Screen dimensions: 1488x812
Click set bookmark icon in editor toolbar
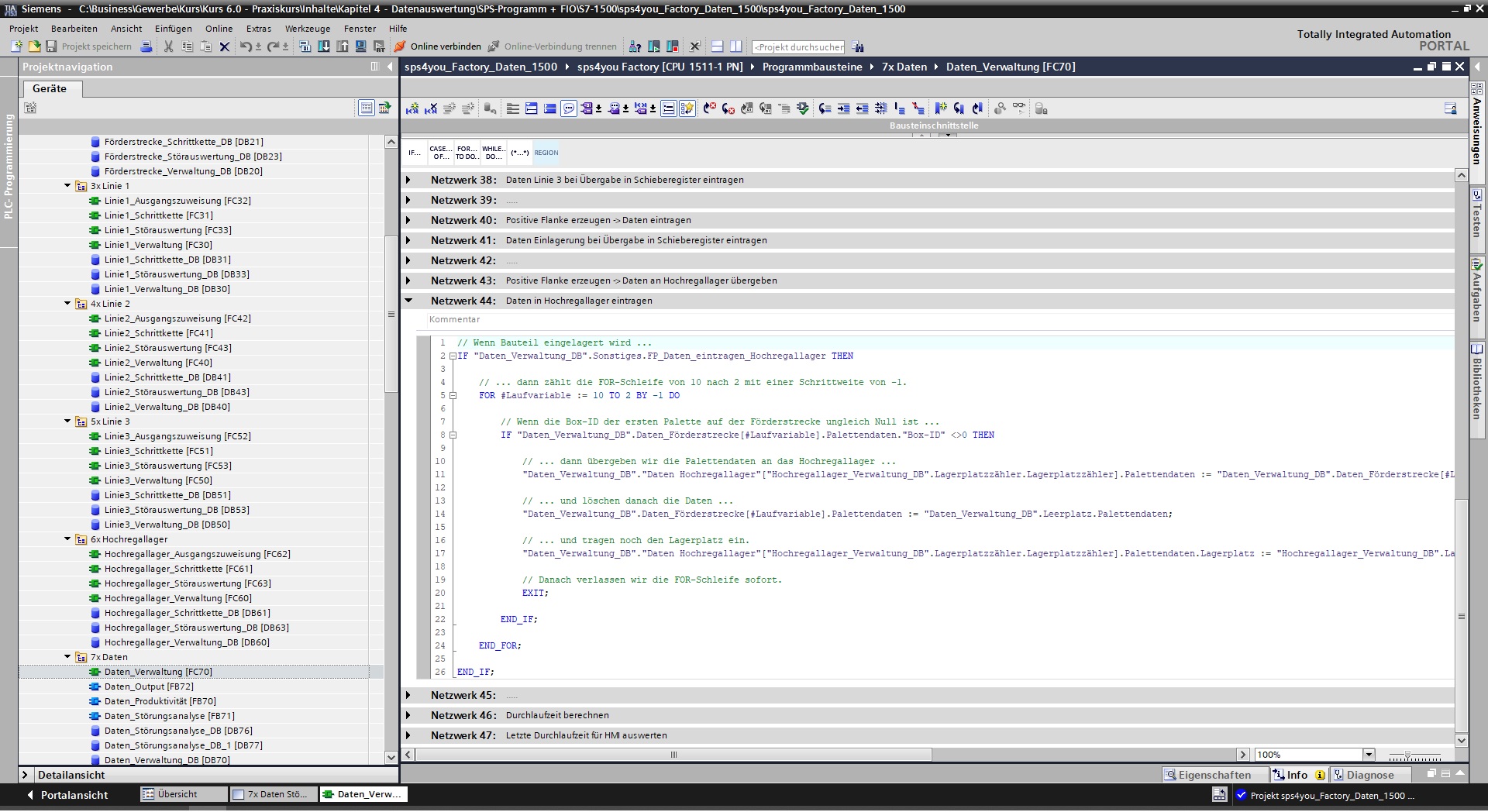pyautogui.click(x=941, y=108)
